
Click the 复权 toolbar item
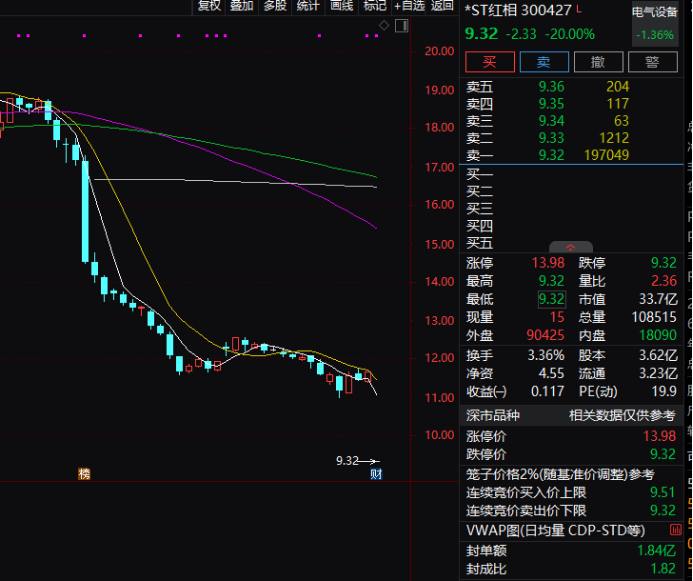pyautogui.click(x=209, y=6)
